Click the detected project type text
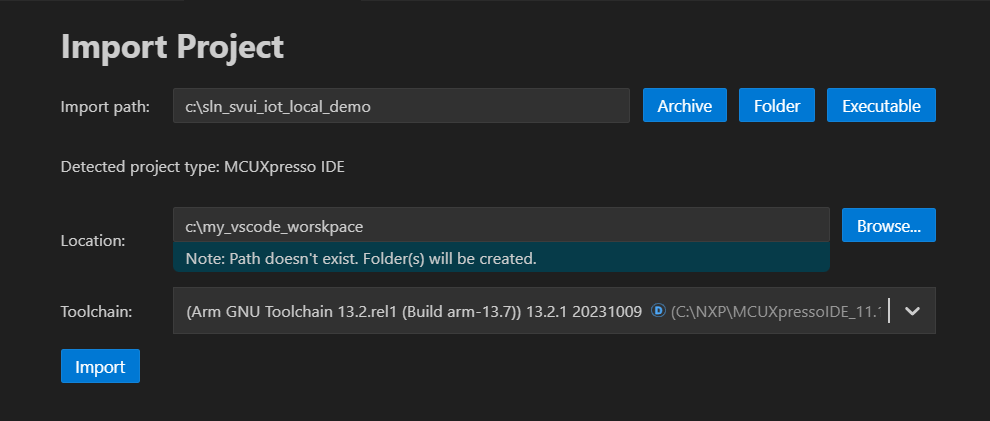 202,166
